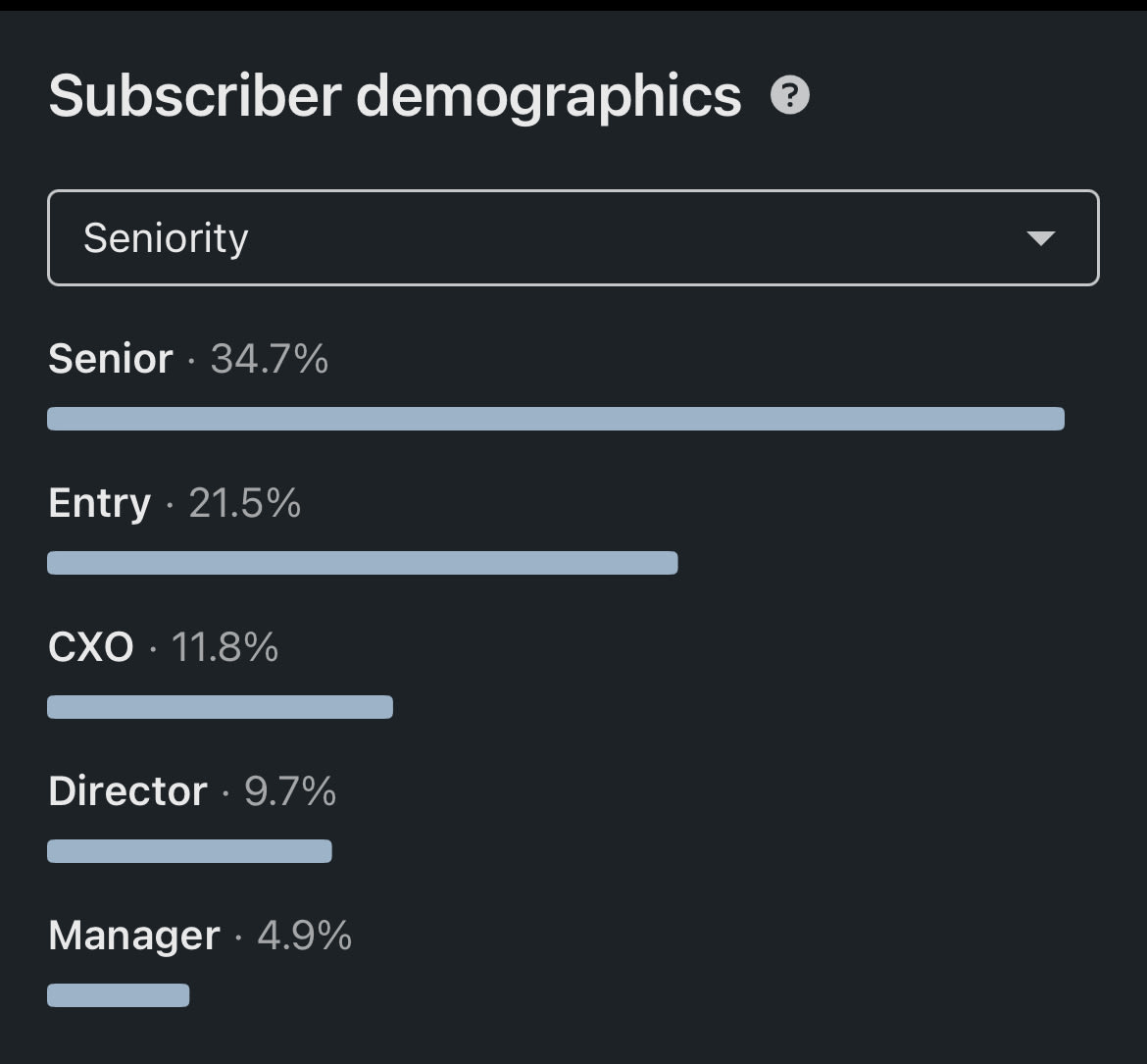Click the CXO percentage bar
Viewport: 1147px width, 1064px height.
coord(221,707)
